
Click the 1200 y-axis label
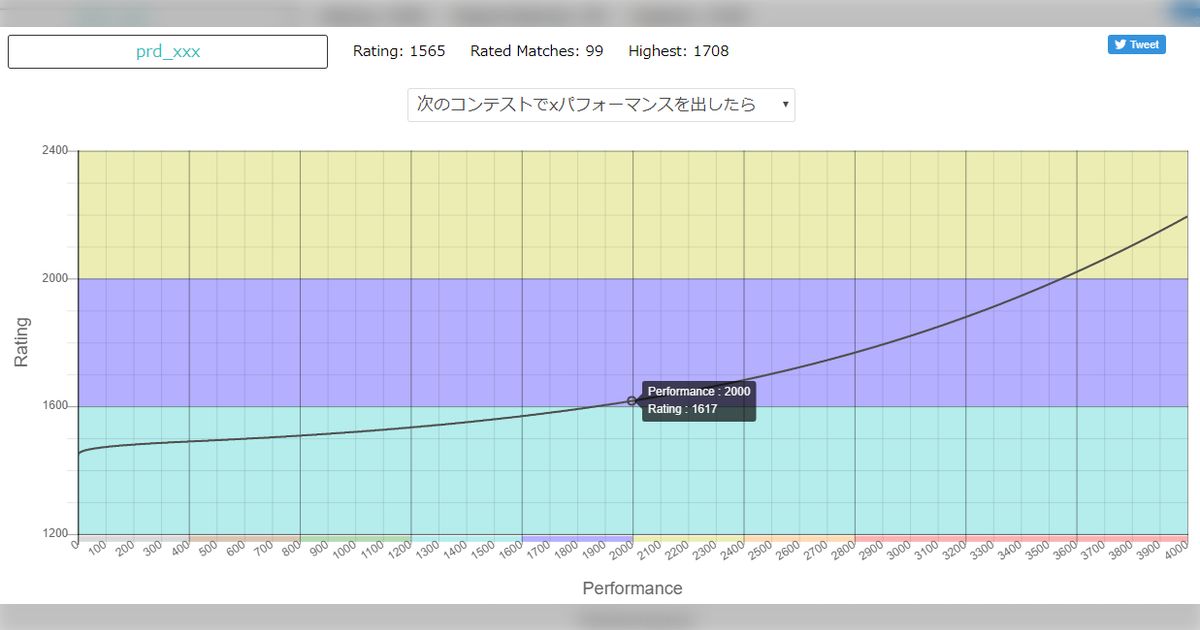[x=55, y=534]
